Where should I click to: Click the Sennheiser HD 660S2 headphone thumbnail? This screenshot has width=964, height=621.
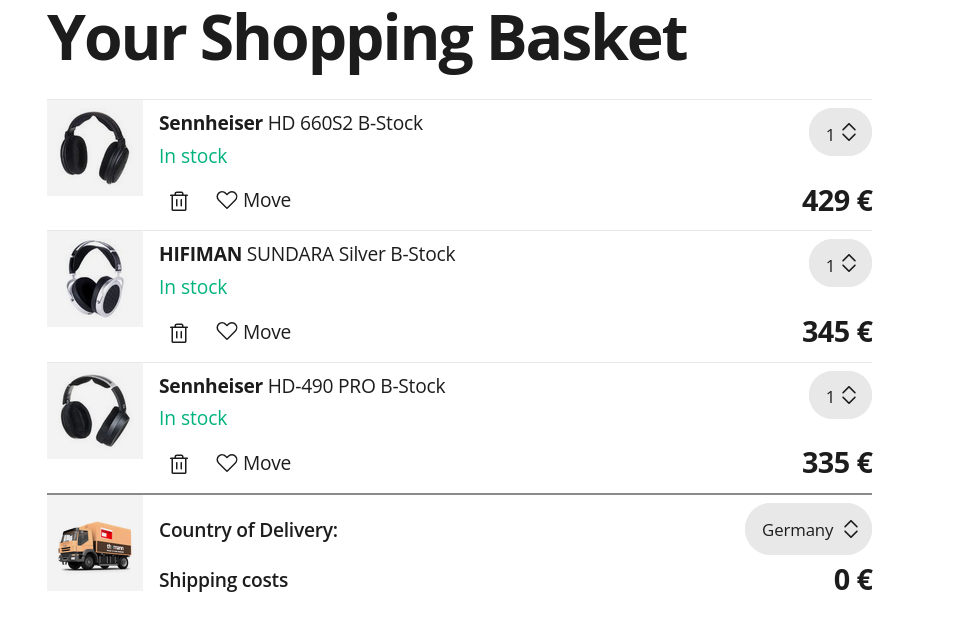tap(95, 148)
